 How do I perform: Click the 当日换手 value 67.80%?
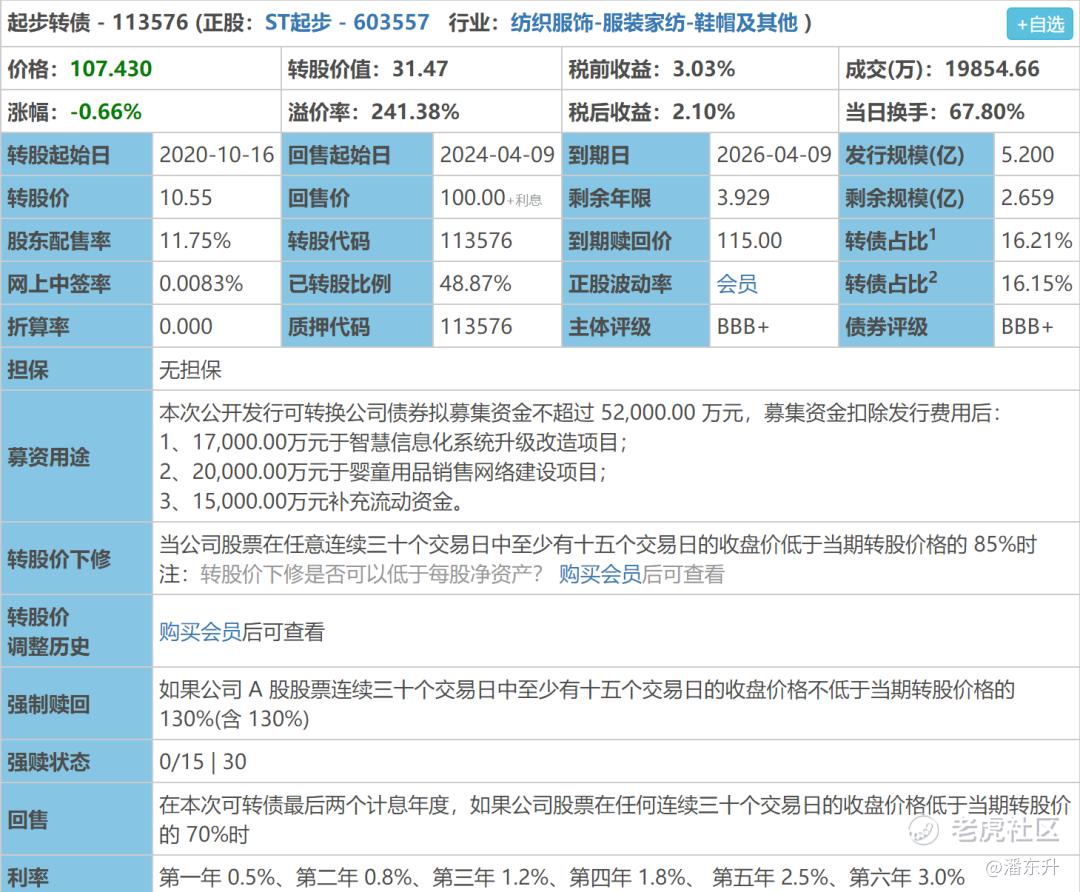(987, 112)
